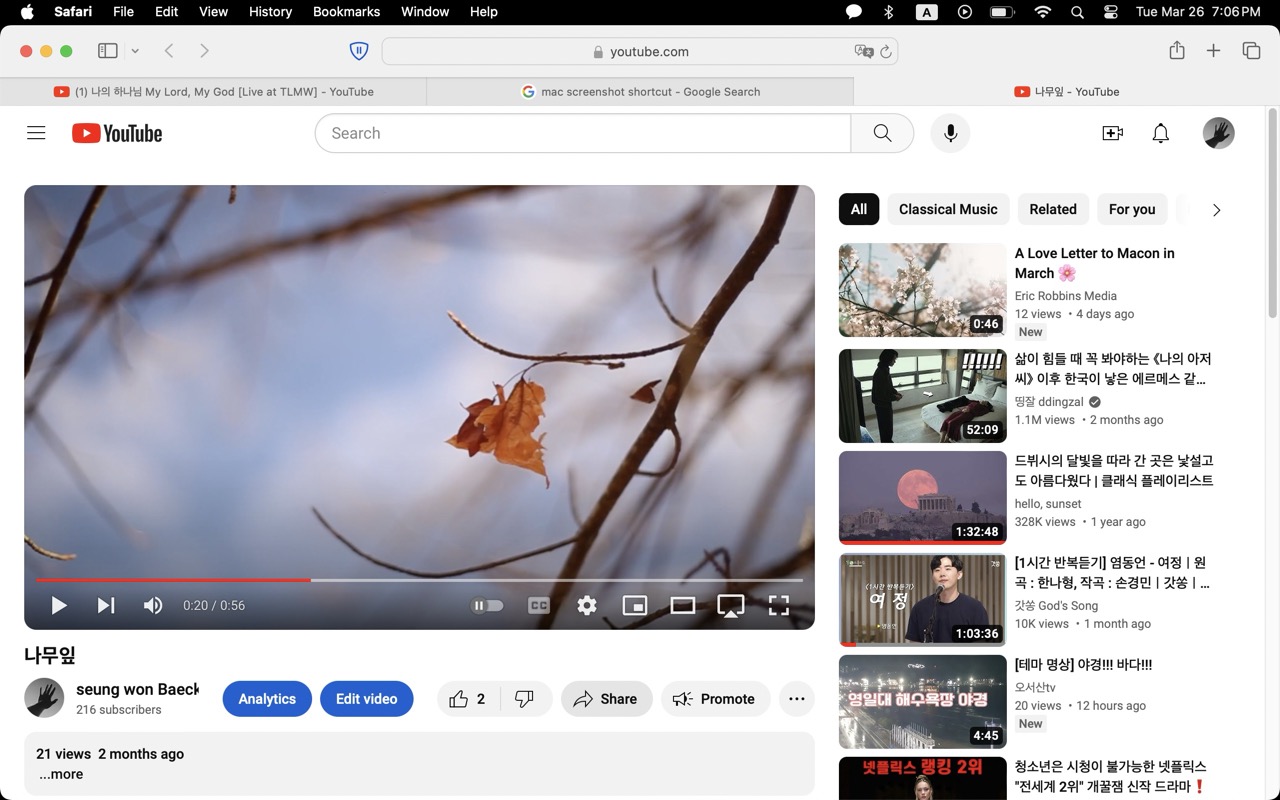Click the AirPlay icon in player
This screenshot has height=800, width=1280.
coord(731,605)
